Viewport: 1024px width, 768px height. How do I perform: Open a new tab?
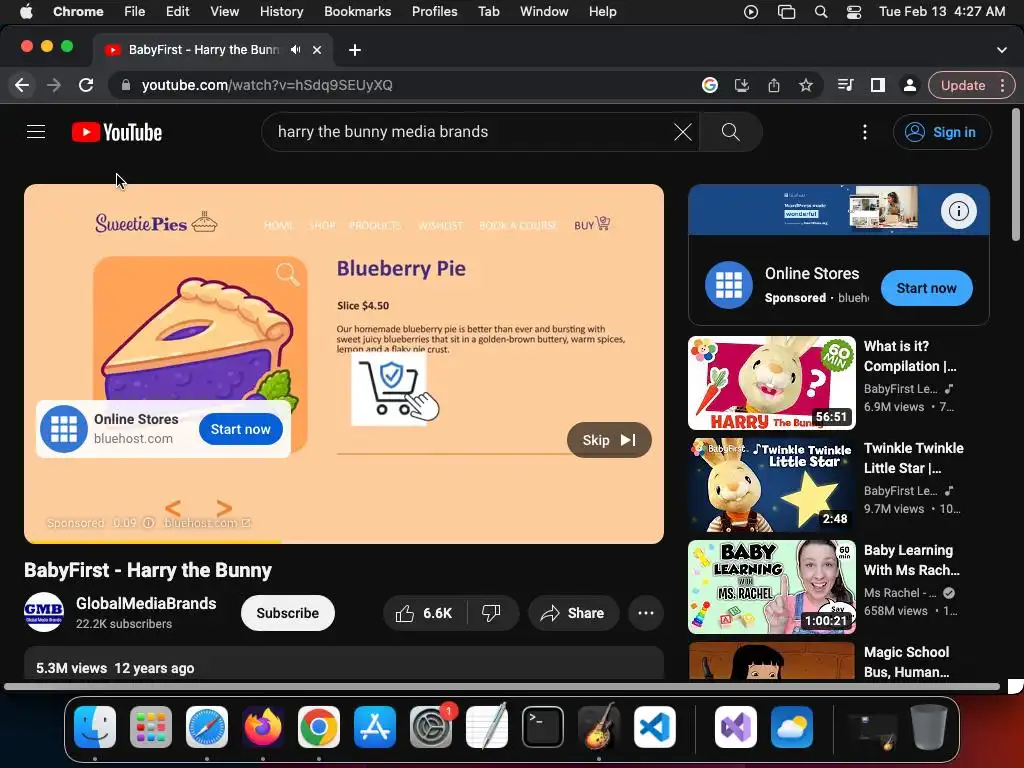[355, 50]
